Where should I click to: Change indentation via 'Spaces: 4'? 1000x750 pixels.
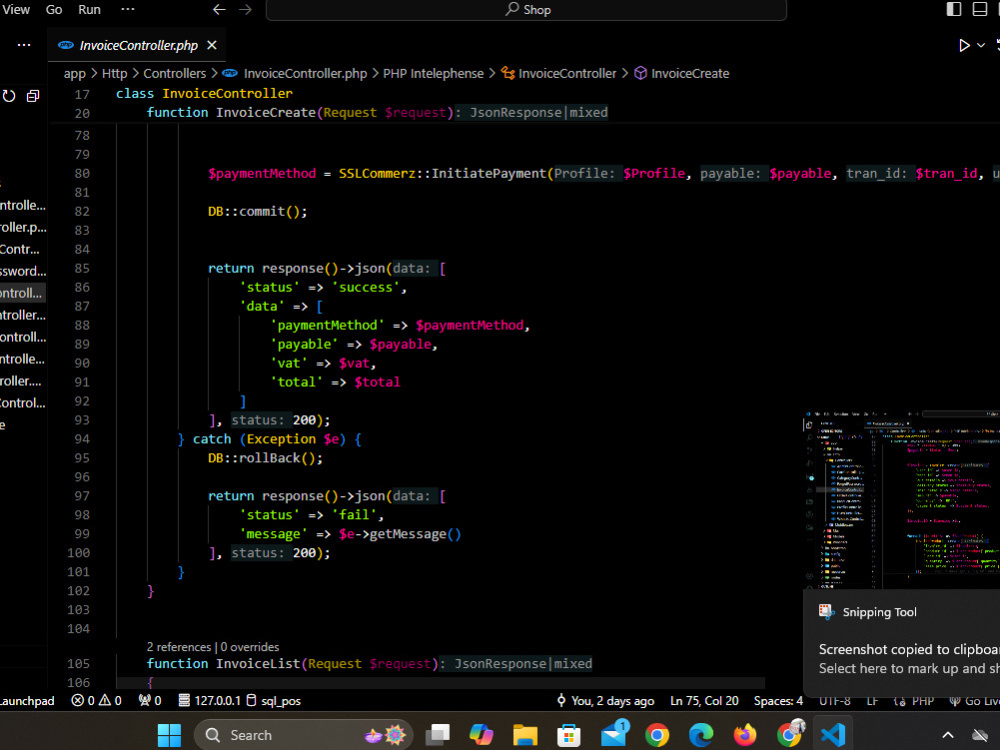(x=778, y=701)
